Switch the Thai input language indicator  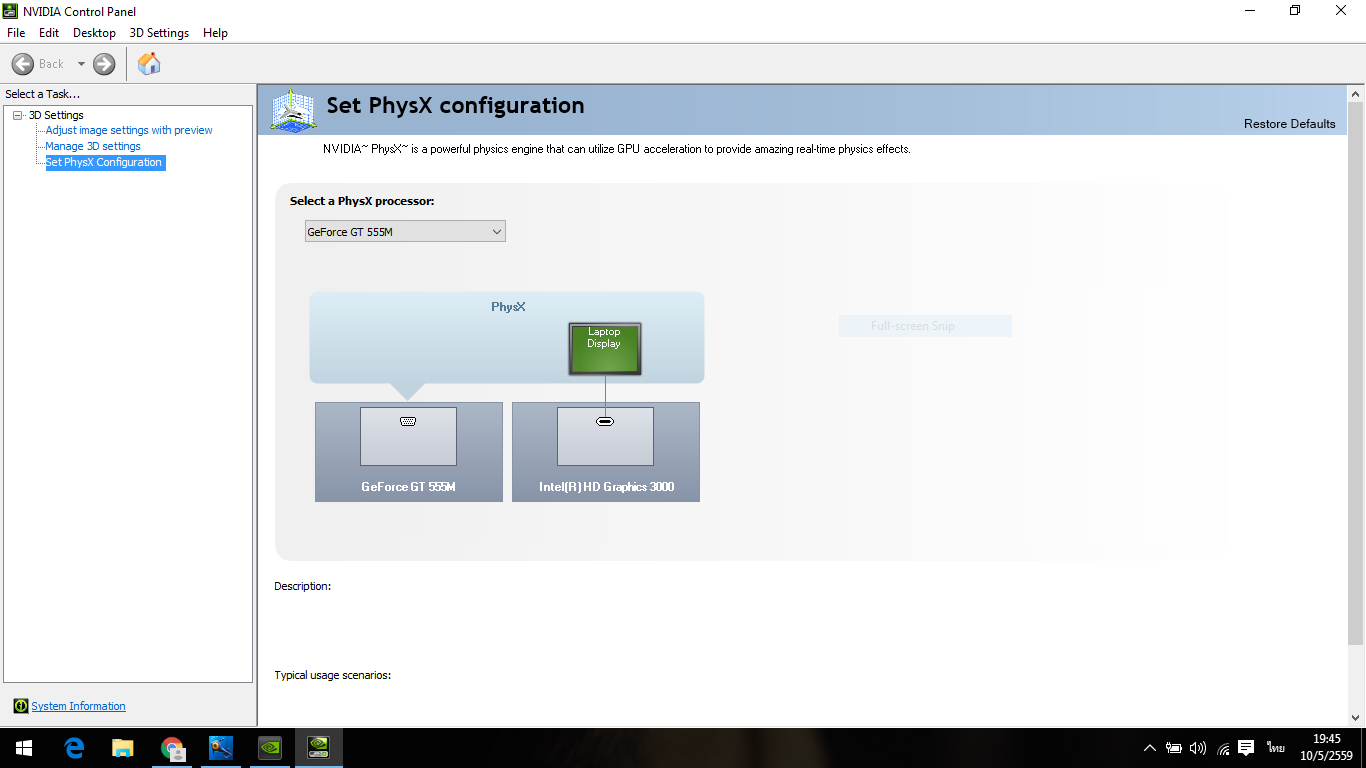click(1276, 748)
